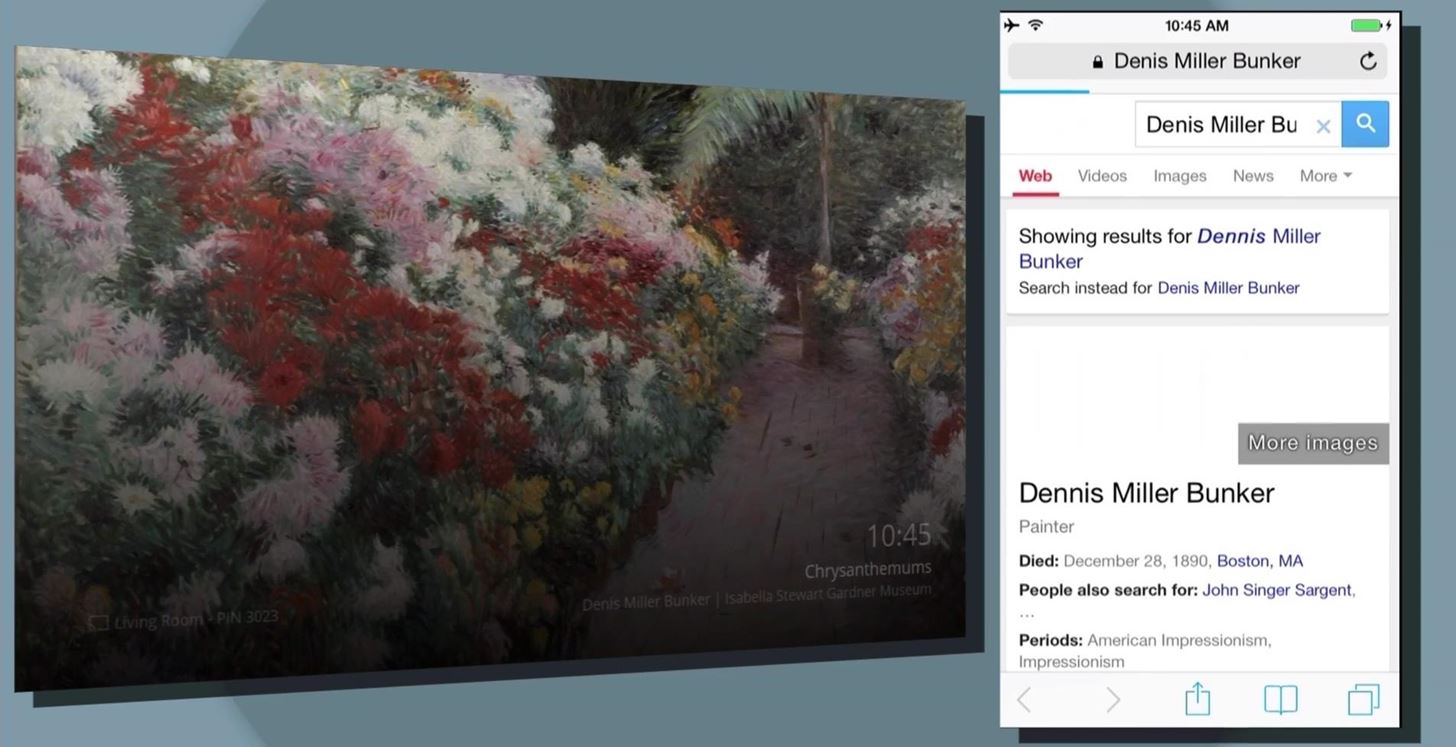Switch to the Images tab

click(x=1180, y=176)
